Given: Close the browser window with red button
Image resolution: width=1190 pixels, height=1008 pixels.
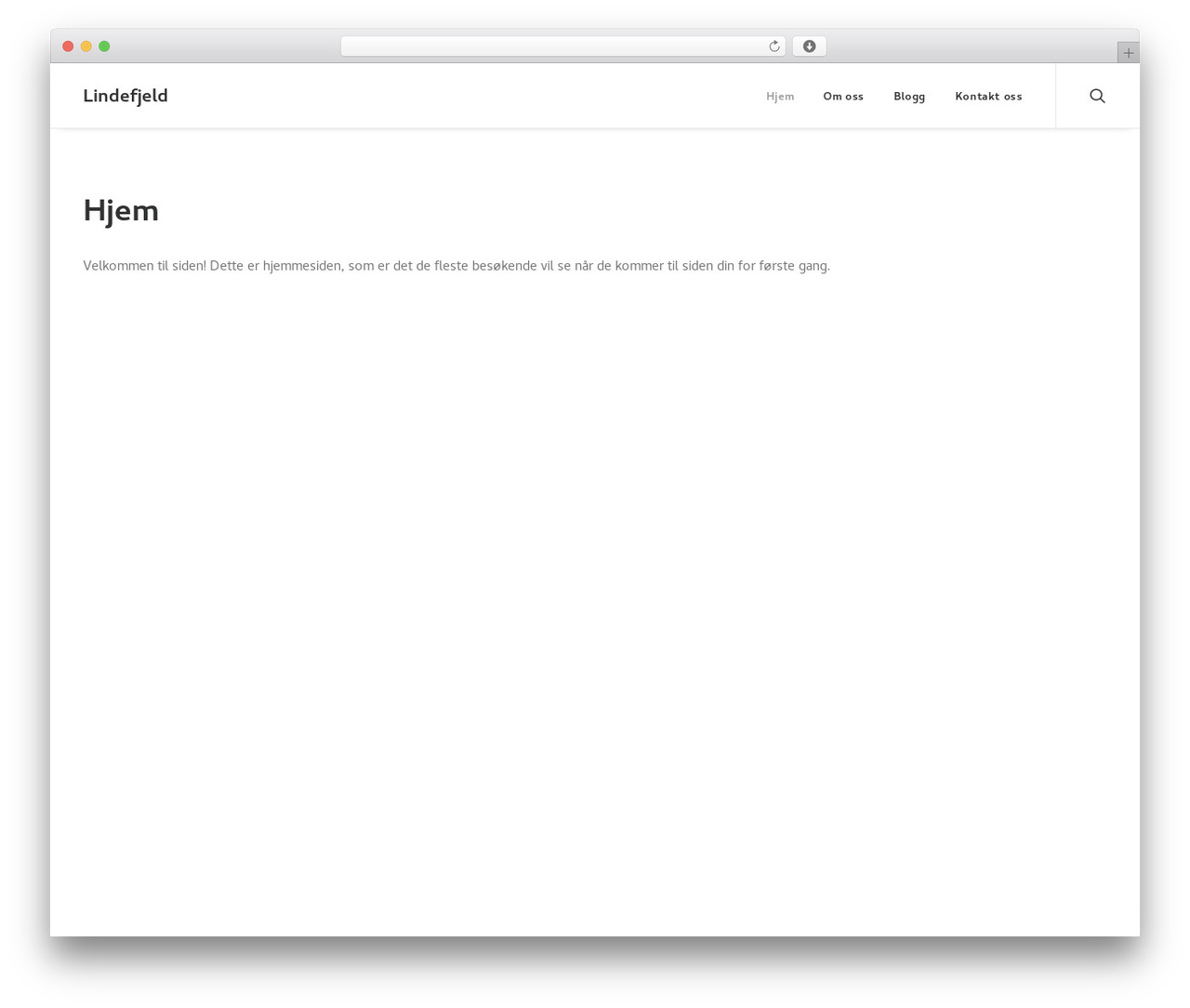Looking at the screenshot, I should click(68, 46).
